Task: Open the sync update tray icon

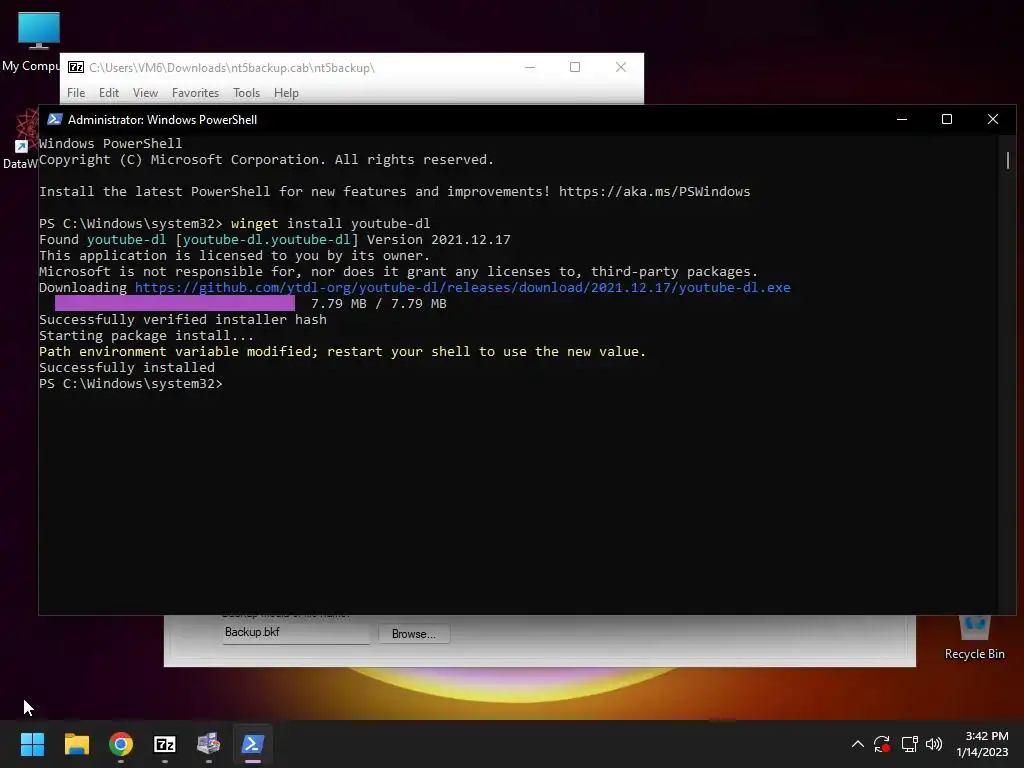Action: [x=882, y=744]
